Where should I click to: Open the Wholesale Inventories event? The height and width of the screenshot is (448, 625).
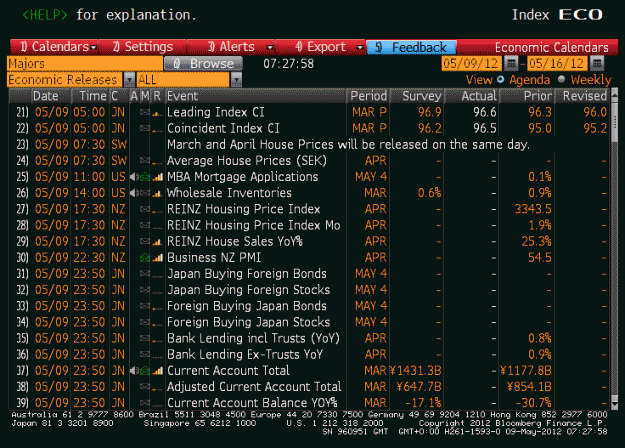coord(229,193)
